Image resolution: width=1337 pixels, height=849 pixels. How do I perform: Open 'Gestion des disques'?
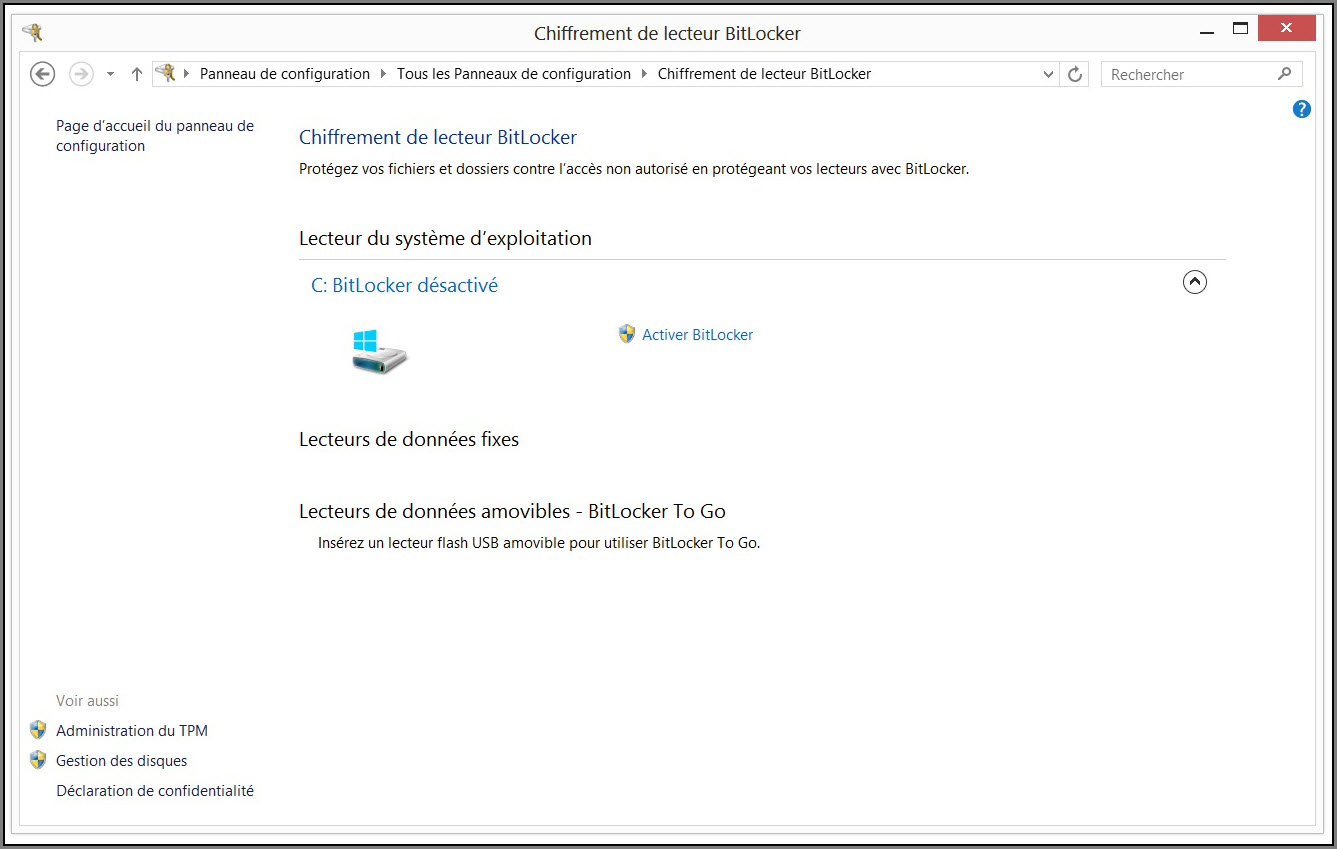[121, 761]
